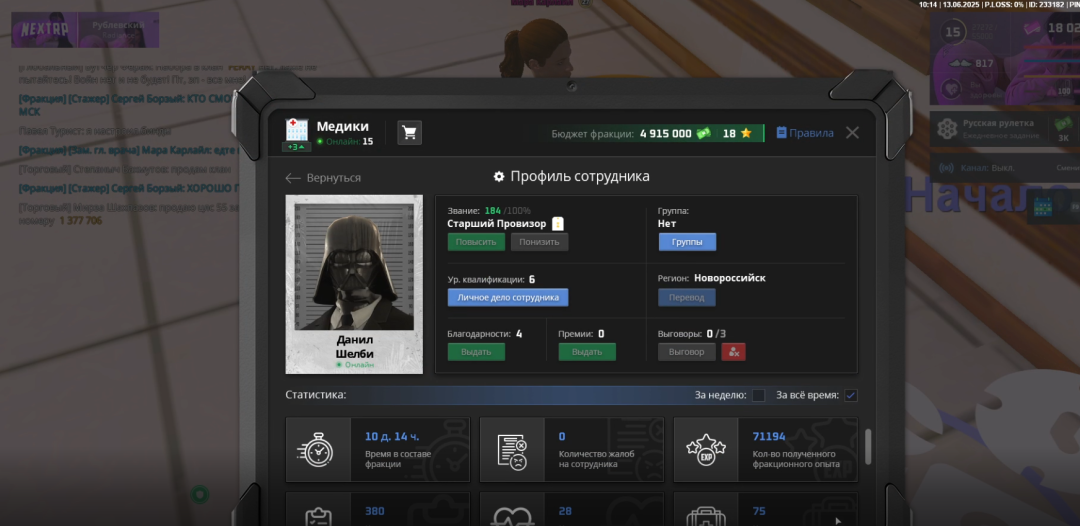1080x526 pixels.
Task: Click the Рублевский server name label
Action: click(x=118, y=25)
